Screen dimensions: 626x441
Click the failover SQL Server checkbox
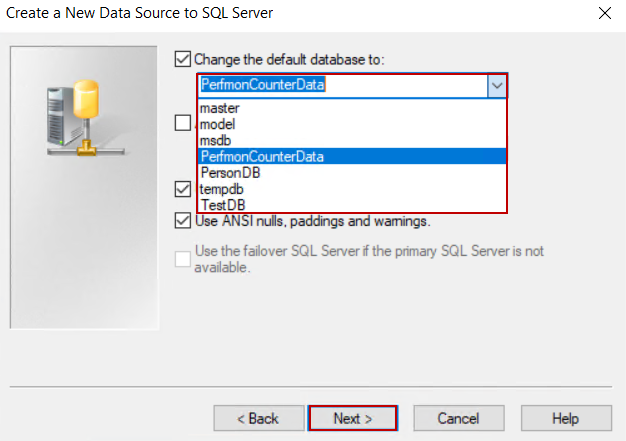coord(183,259)
